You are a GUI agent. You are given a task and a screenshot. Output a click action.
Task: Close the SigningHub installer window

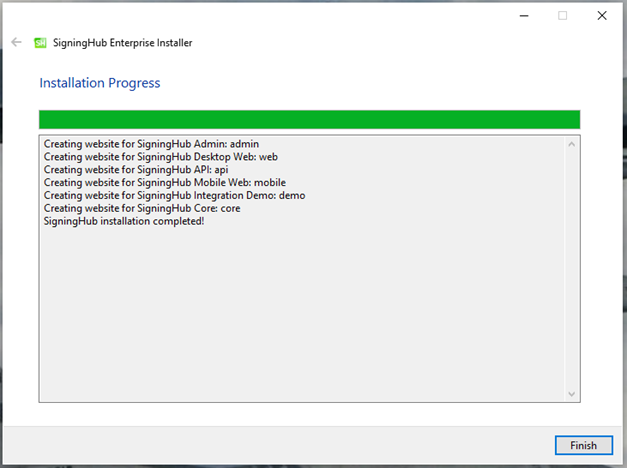click(602, 16)
